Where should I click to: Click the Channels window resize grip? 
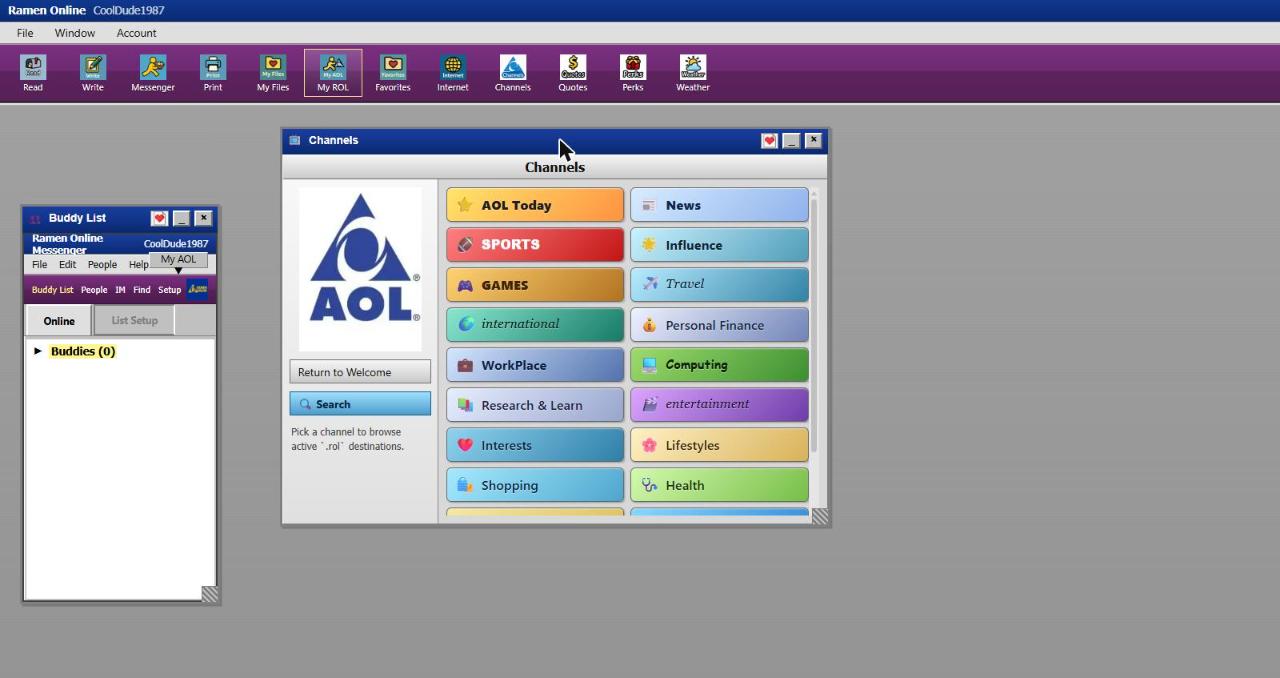click(x=820, y=516)
